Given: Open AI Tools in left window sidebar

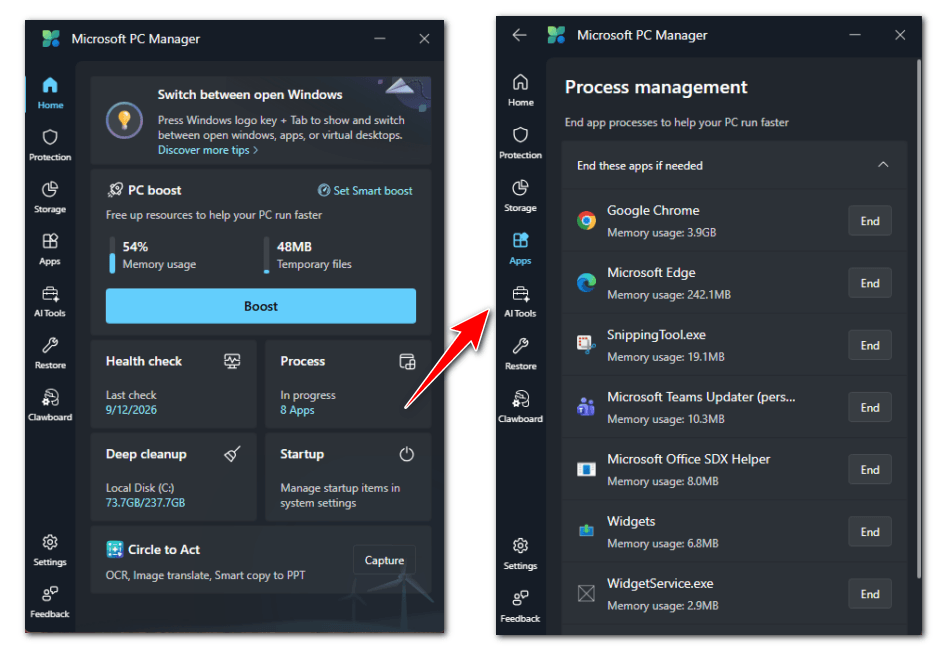Looking at the screenshot, I should [x=50, y=301].
